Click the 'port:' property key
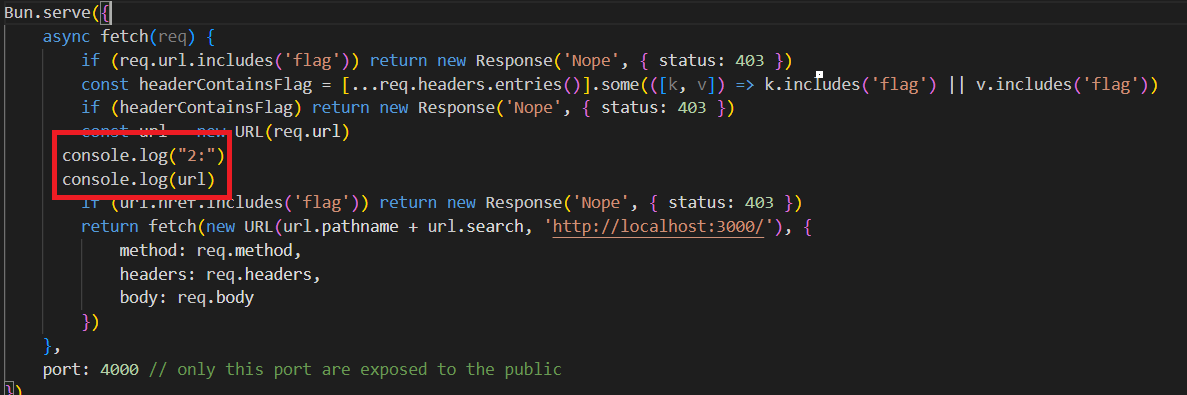This screenshot has width=1187, height=395. [67, 370]
